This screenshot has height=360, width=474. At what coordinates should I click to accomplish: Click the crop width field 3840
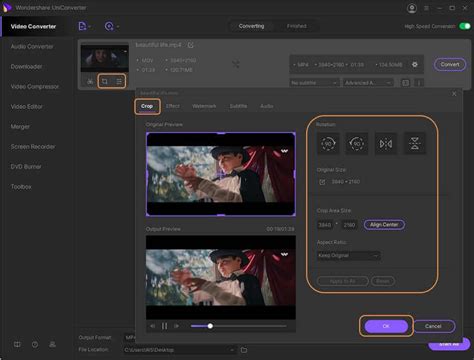325,225
